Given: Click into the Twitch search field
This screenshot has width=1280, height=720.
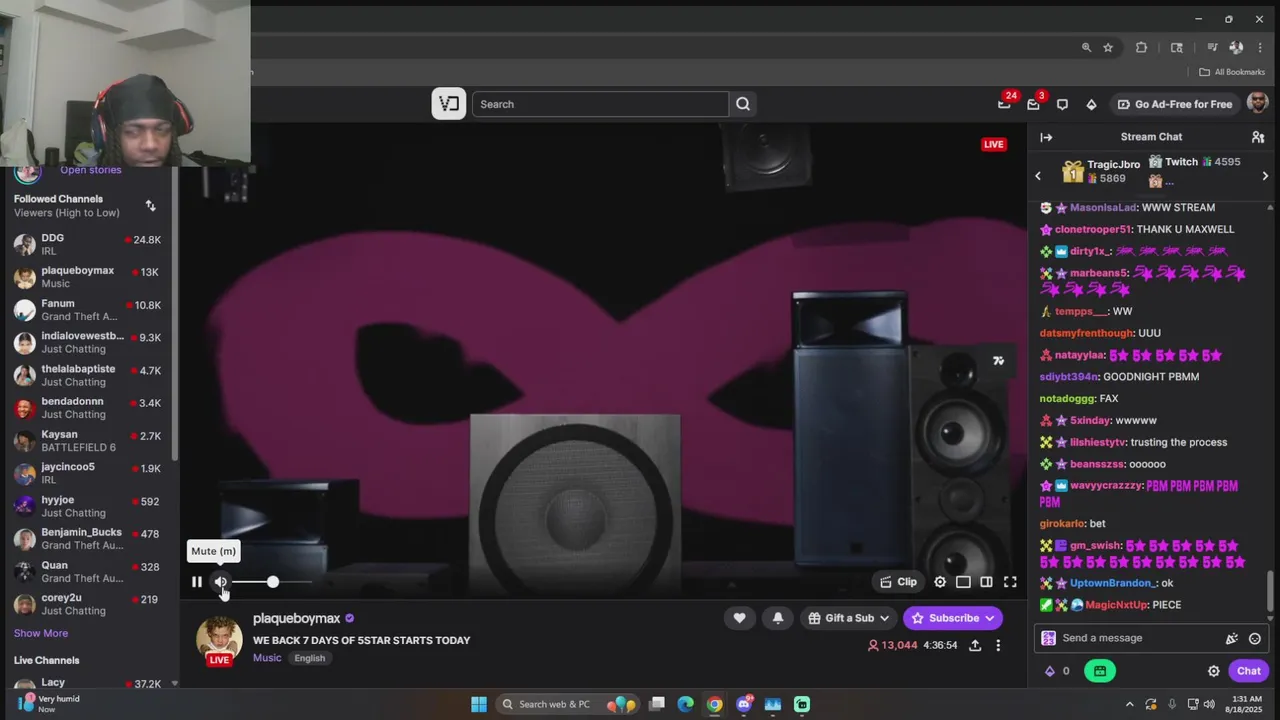Looking at the screenshot, I should [600, 104].
